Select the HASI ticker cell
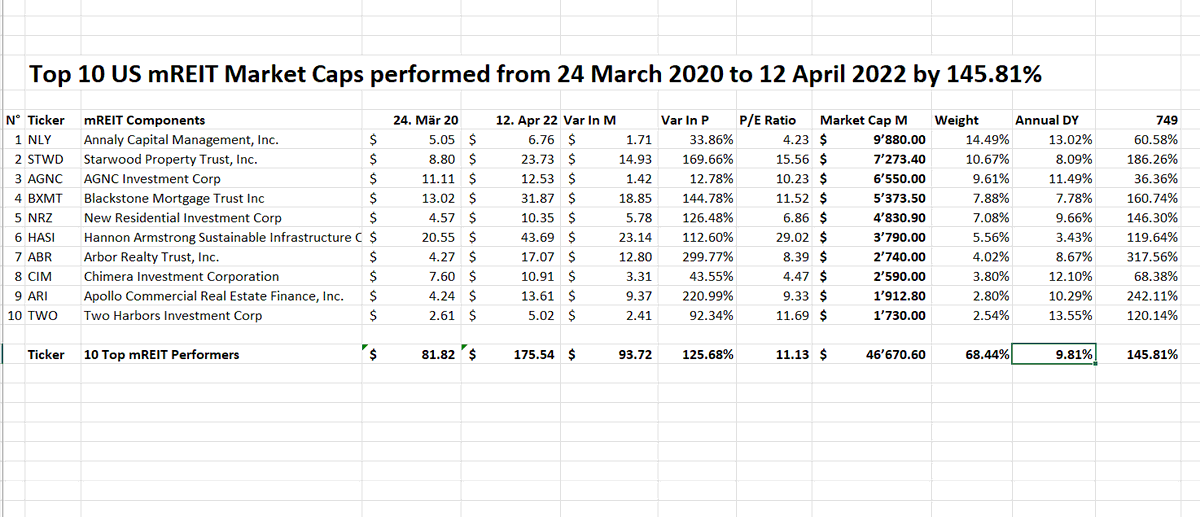This screenshot has width=1200, height=517. coord(43,237)
